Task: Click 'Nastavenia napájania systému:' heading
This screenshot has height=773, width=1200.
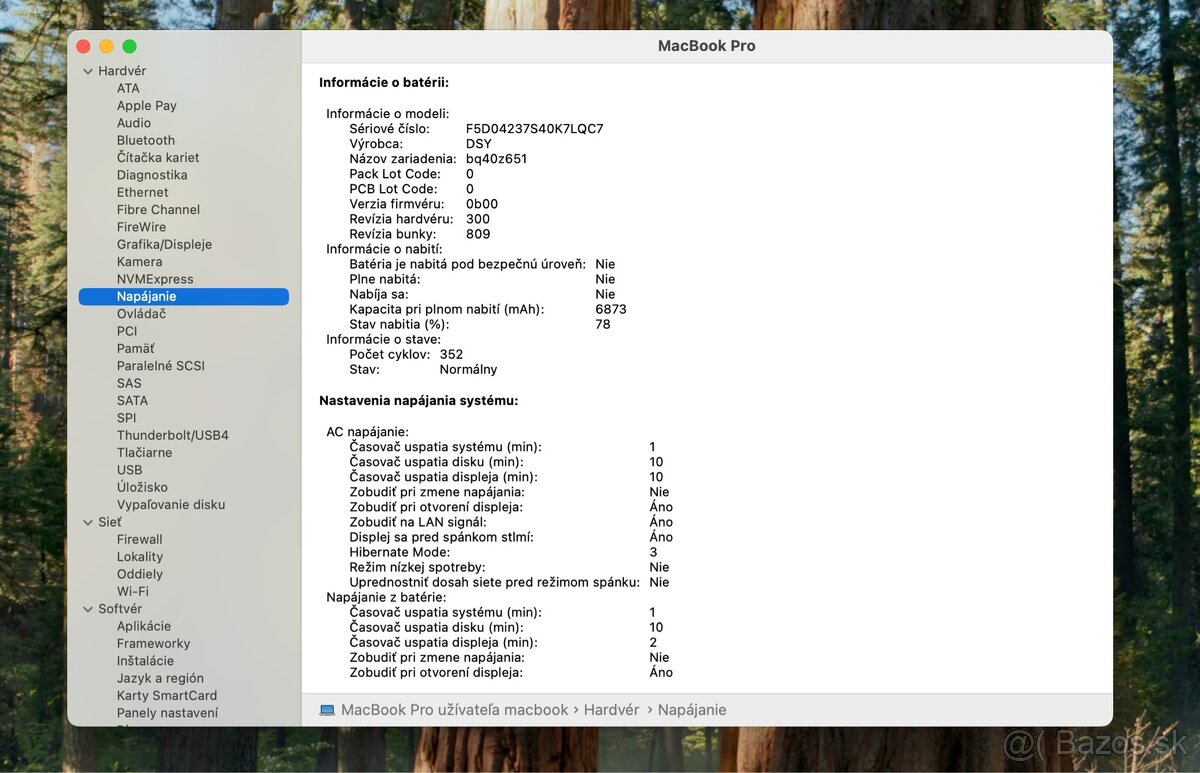Action: [419, 401]
